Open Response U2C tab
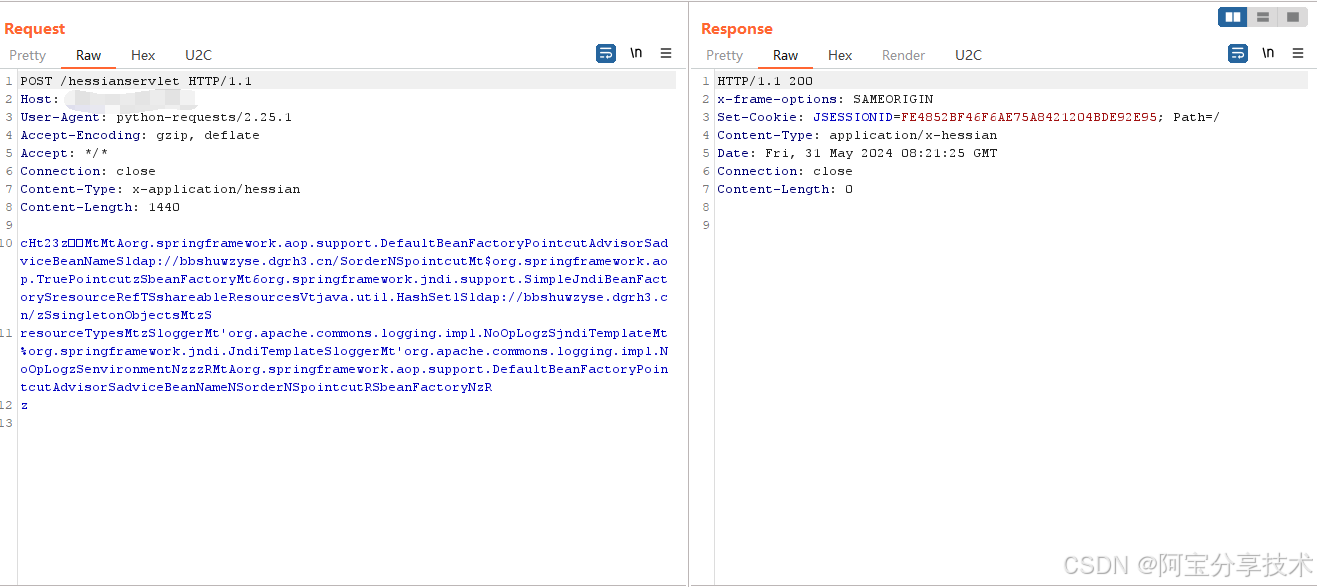This screenshot has width=1317, height=587. point(968,55)
